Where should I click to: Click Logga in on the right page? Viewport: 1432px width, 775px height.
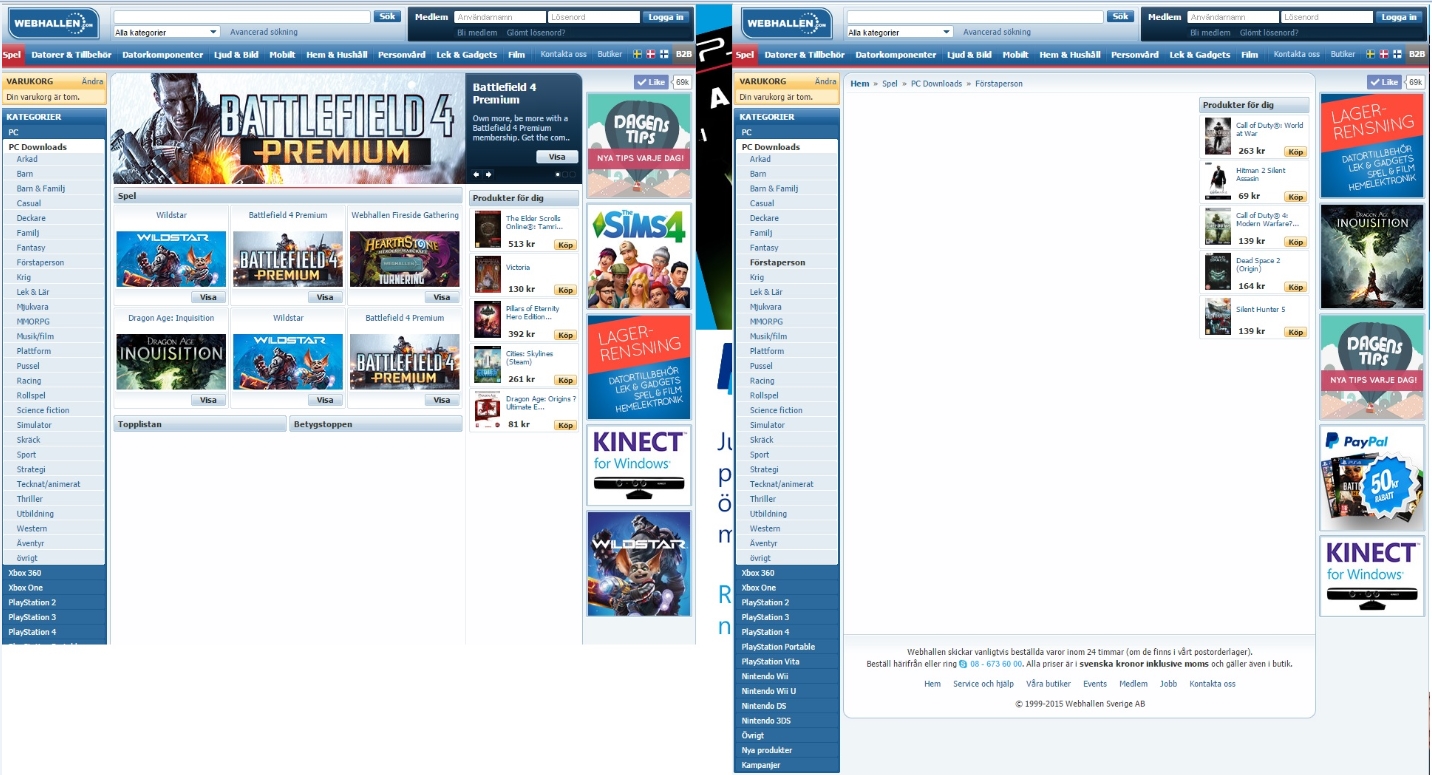coord(1399,17)
